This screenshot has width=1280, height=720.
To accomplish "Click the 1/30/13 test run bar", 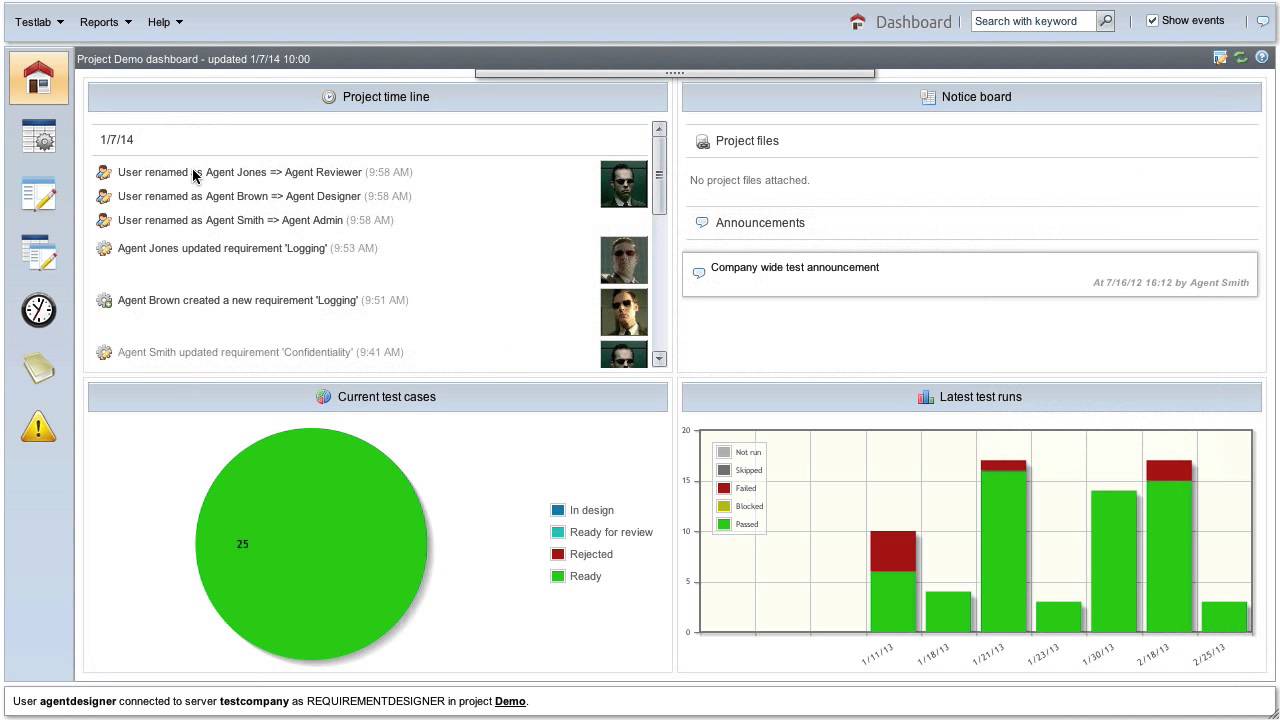I will (1114, 561).
